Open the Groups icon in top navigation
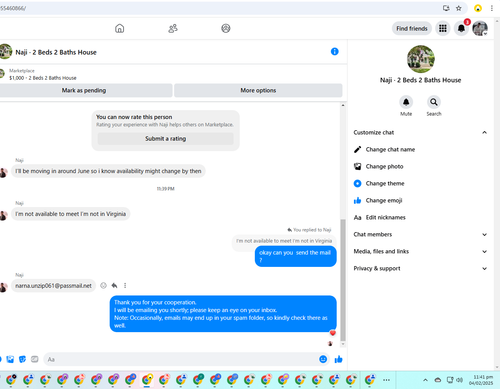Image resolution: width=500 pixels, height=389 pixels. click(226, 29)
